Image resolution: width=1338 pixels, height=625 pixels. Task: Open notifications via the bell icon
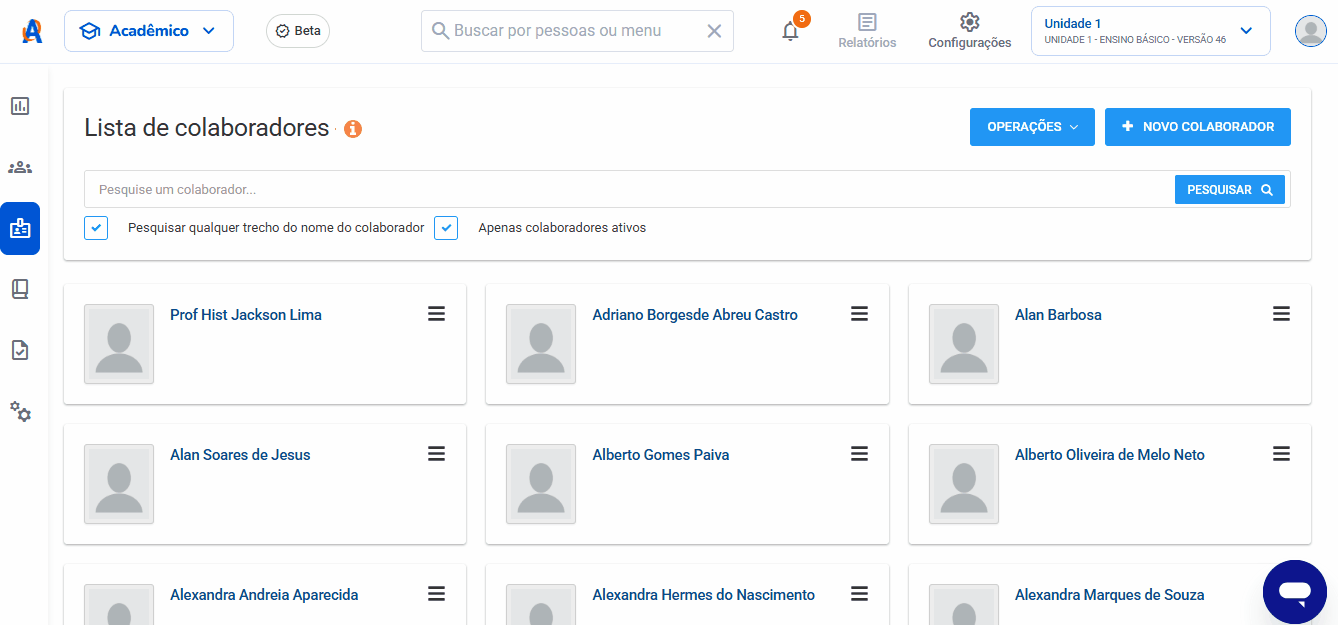click(790, 31)
